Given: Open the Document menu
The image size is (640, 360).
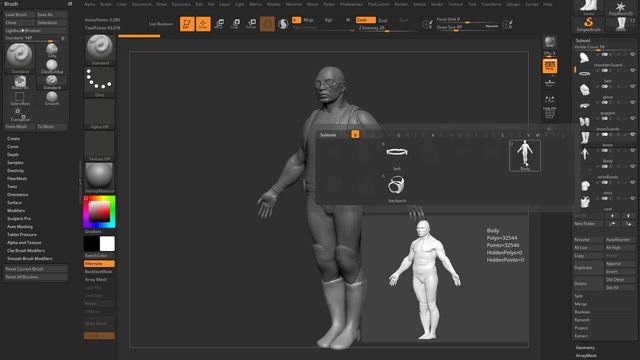Looking at the screenshot, I should (x=141, y=4).
